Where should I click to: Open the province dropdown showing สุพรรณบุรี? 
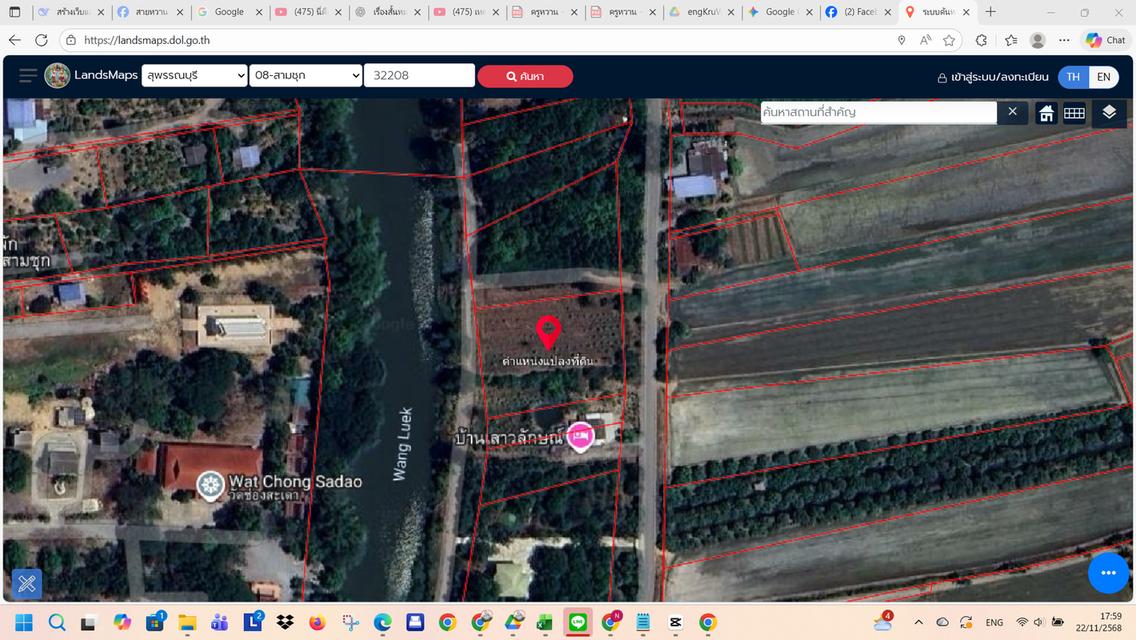(x=194, y=75)
